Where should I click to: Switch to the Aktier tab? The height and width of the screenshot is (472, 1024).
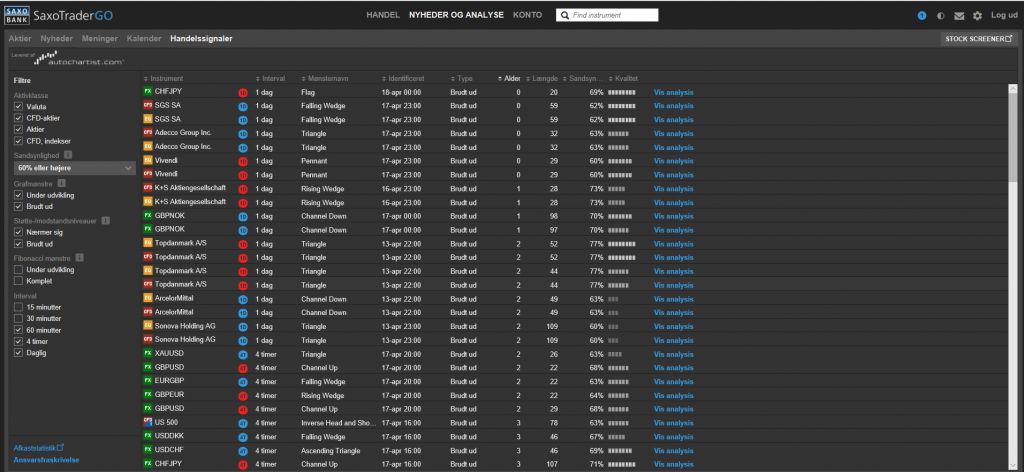20,39
